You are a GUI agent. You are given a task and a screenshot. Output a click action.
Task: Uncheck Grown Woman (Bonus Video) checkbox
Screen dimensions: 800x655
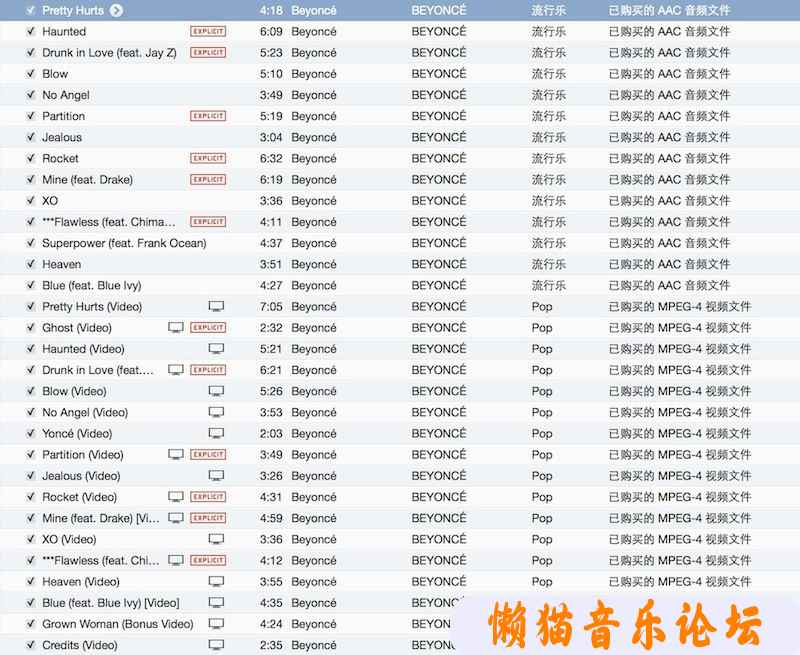(31, 624)
